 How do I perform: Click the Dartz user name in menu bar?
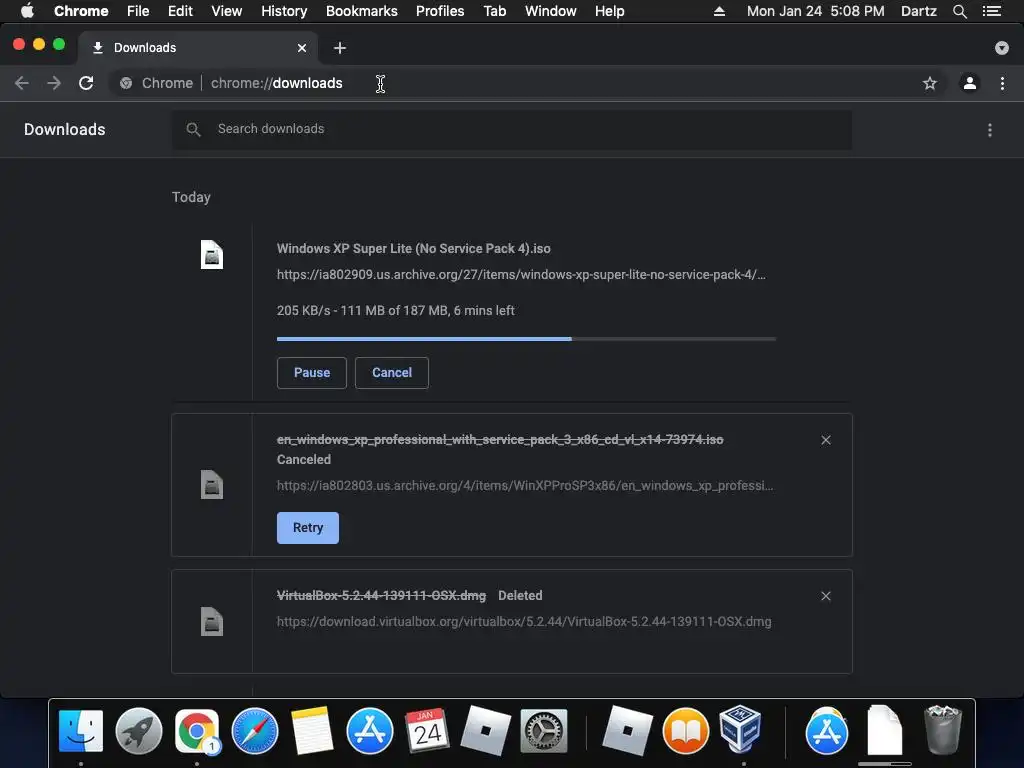pos(919,11)
